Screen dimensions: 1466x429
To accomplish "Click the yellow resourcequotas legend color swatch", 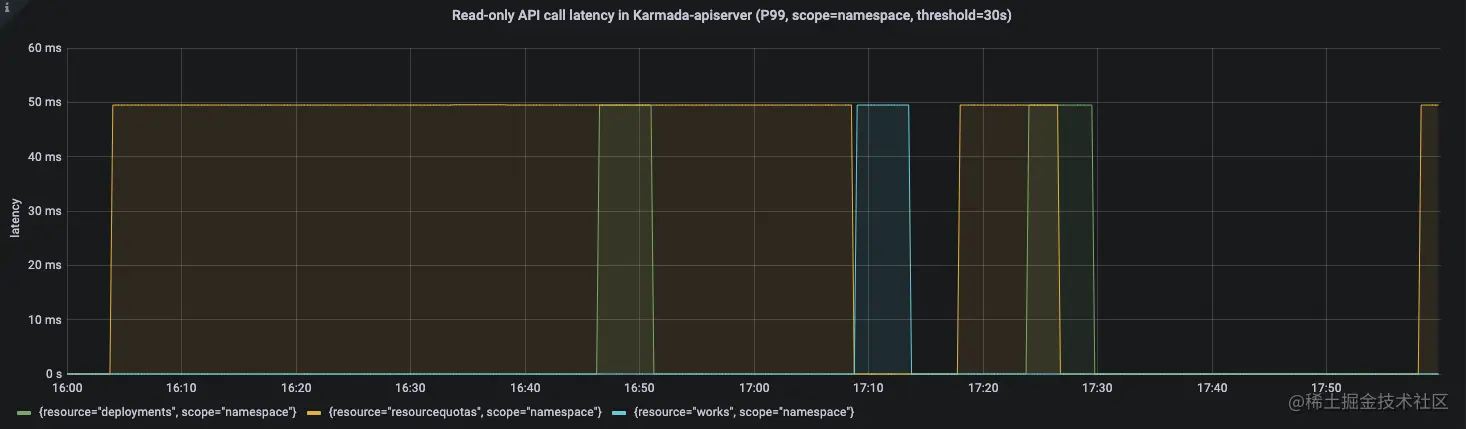I will [x=314, y=412].
